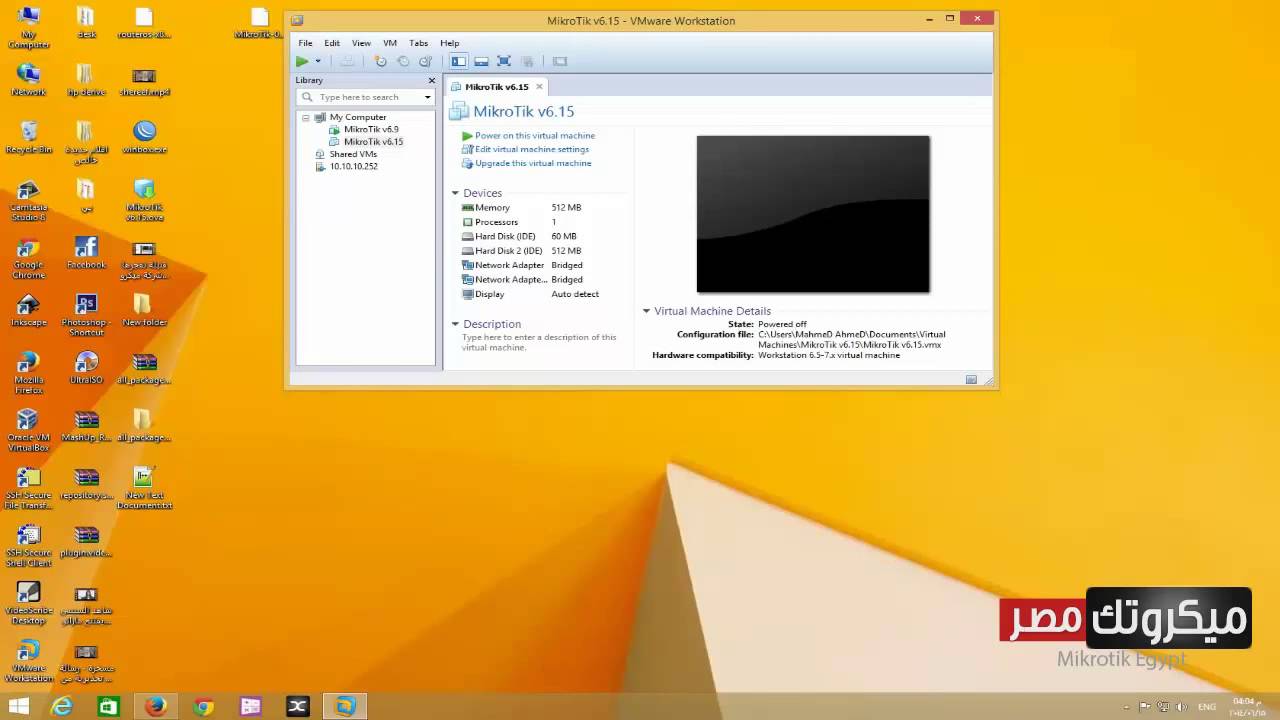Viewport: 1280px width, 720px height.
Task: Select the 10.10.10.252 server entry
Action: [x=353, y=166]
